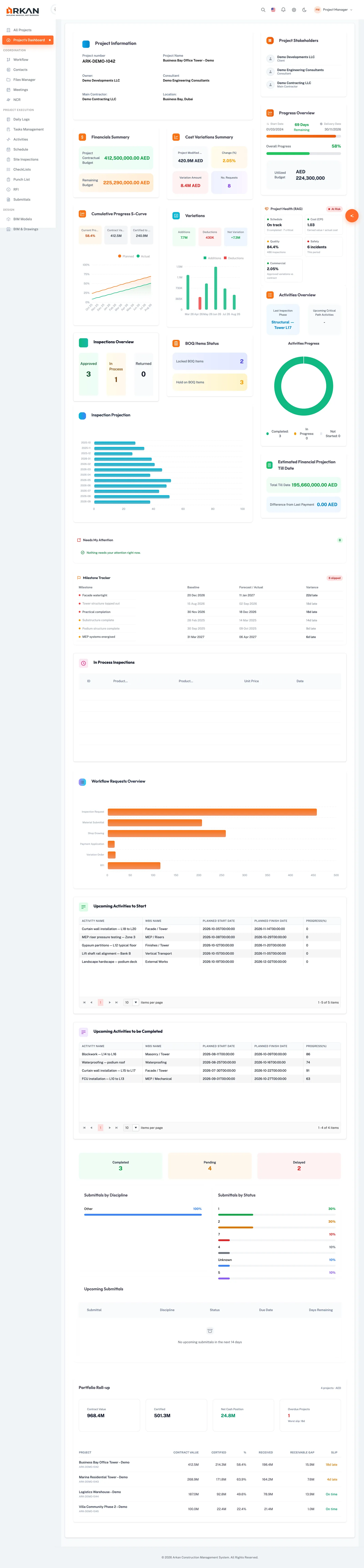Go to Workflow in the sidebar

(x=28, y=60)
